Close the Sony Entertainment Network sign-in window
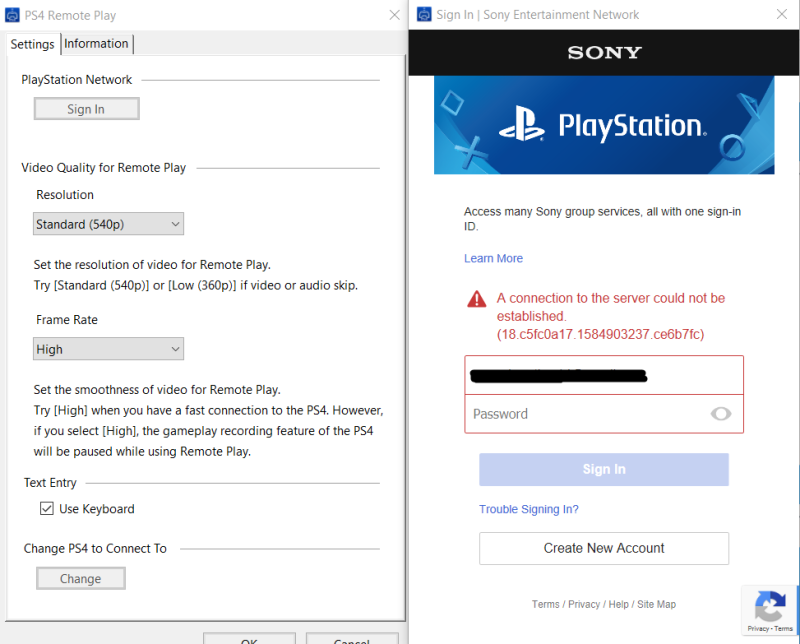Screen dimensions: 800x644 click(782, 14)
